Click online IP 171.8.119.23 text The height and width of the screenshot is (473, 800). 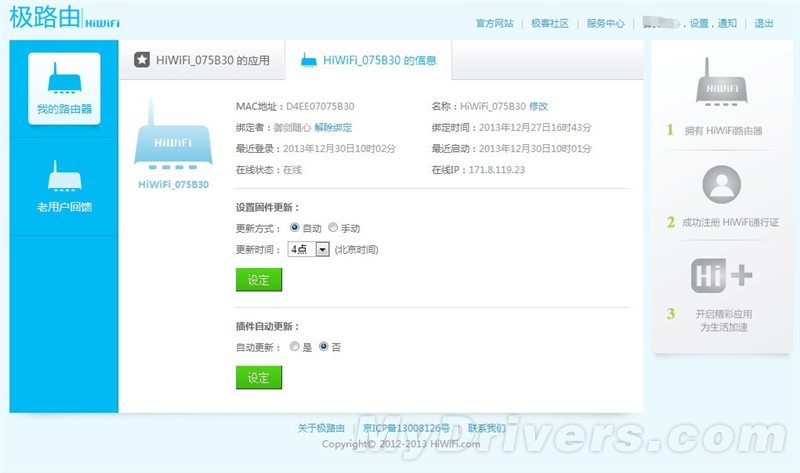click(x=496, y=170)
